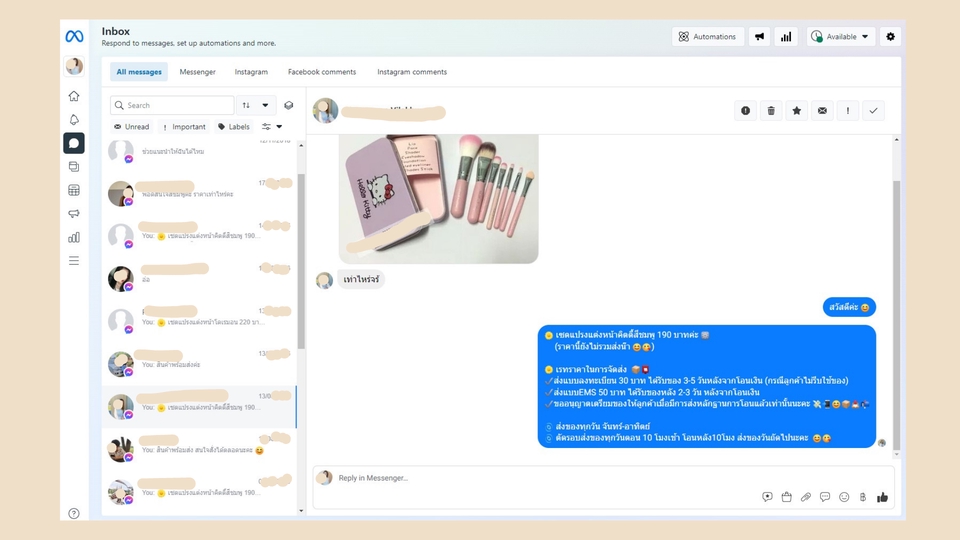Open the currently selected conversation dated 13/0
The width and height of the screenshot is (960, 540).
tap(200, 407)
